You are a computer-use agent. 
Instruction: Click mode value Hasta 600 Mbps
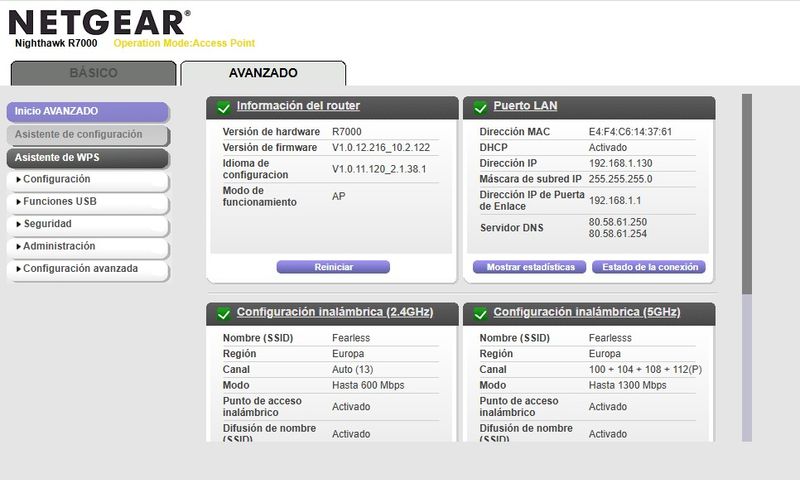pos(368,385)
